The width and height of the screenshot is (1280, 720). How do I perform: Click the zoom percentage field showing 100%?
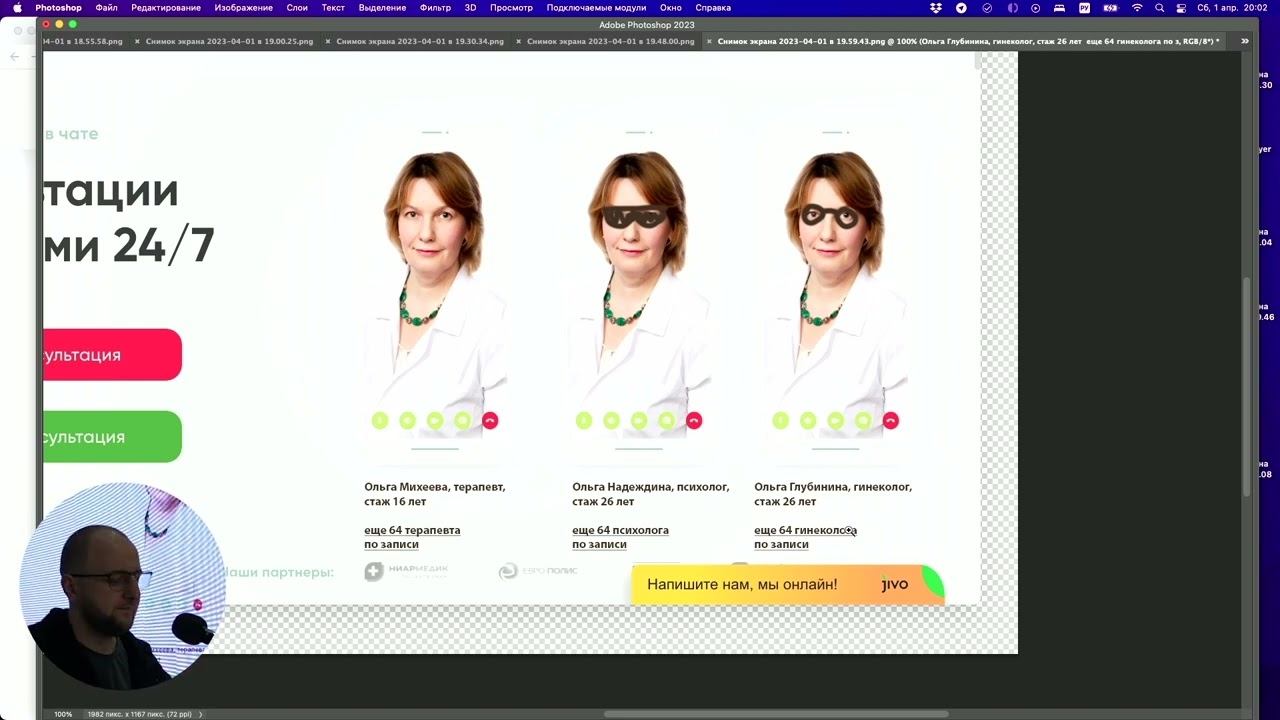click(63, 714)
